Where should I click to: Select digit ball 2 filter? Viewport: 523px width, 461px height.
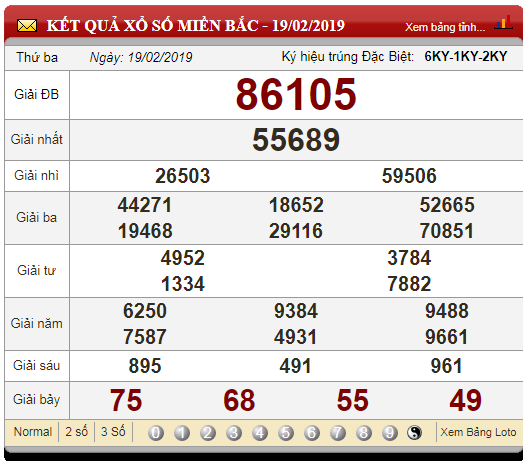[208, 433]
